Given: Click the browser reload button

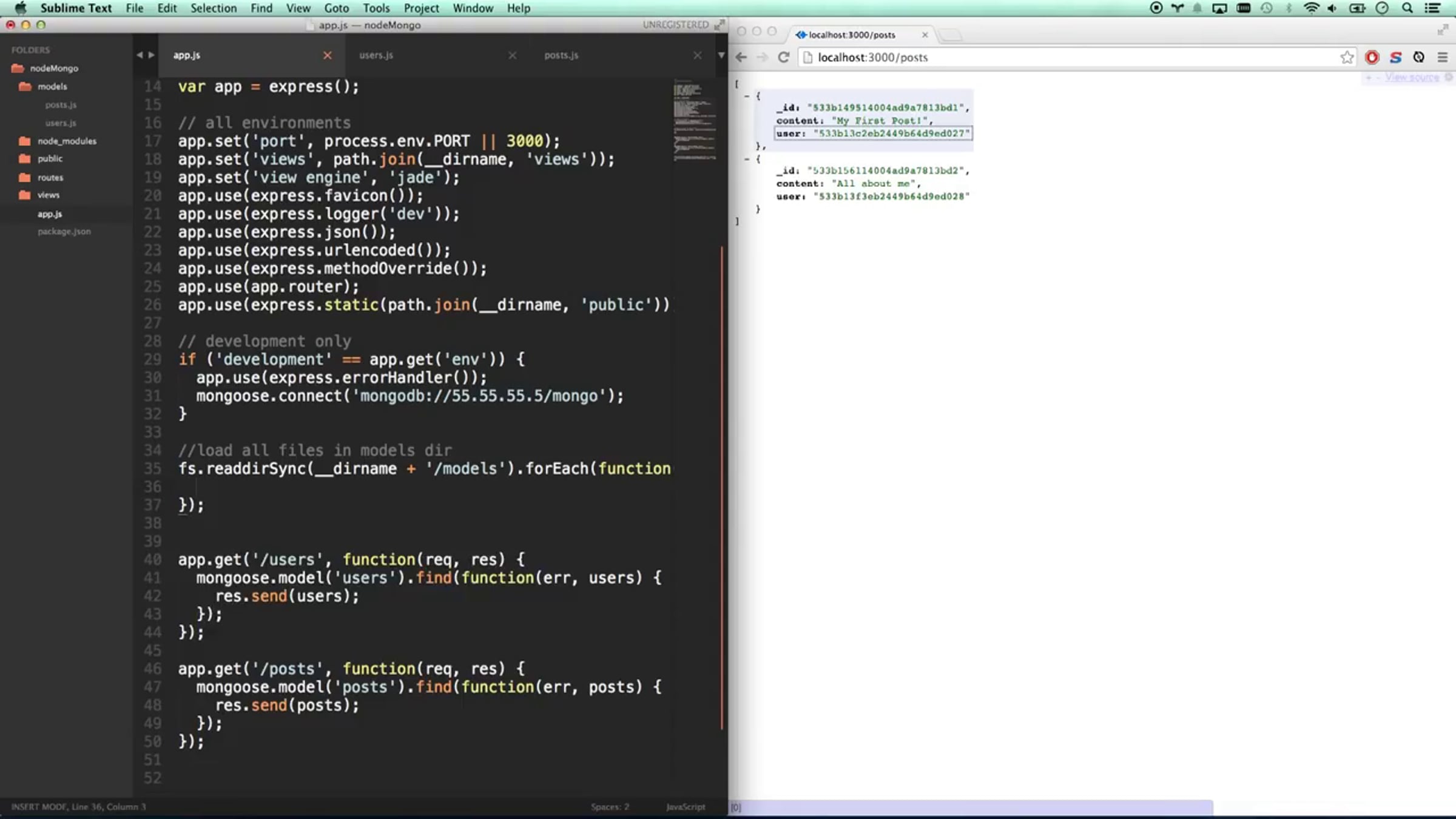Looking at the screenshot, I should click(x=783, y=57).
